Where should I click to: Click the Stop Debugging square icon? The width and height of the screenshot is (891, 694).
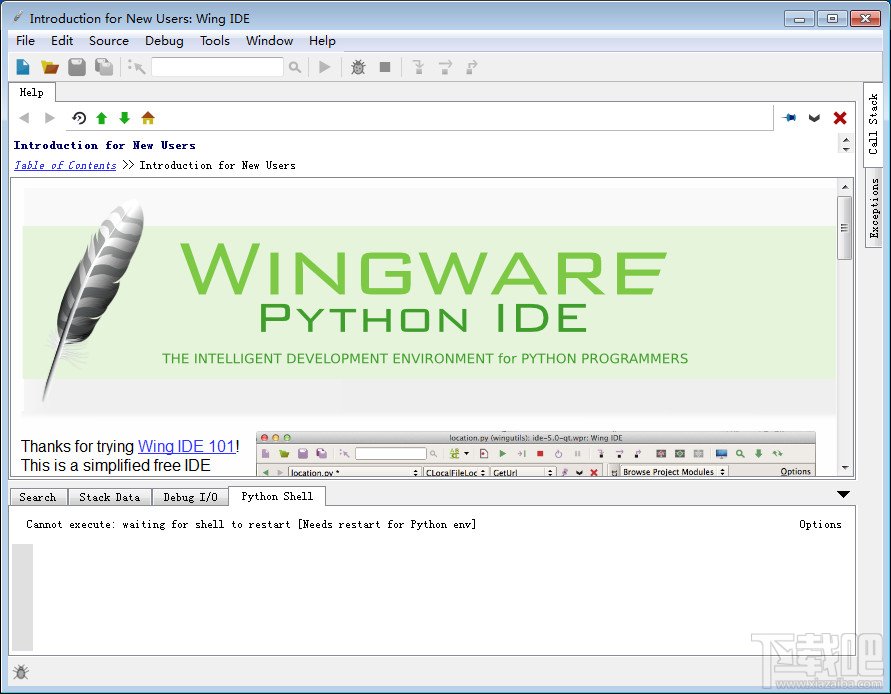[385, 67]
